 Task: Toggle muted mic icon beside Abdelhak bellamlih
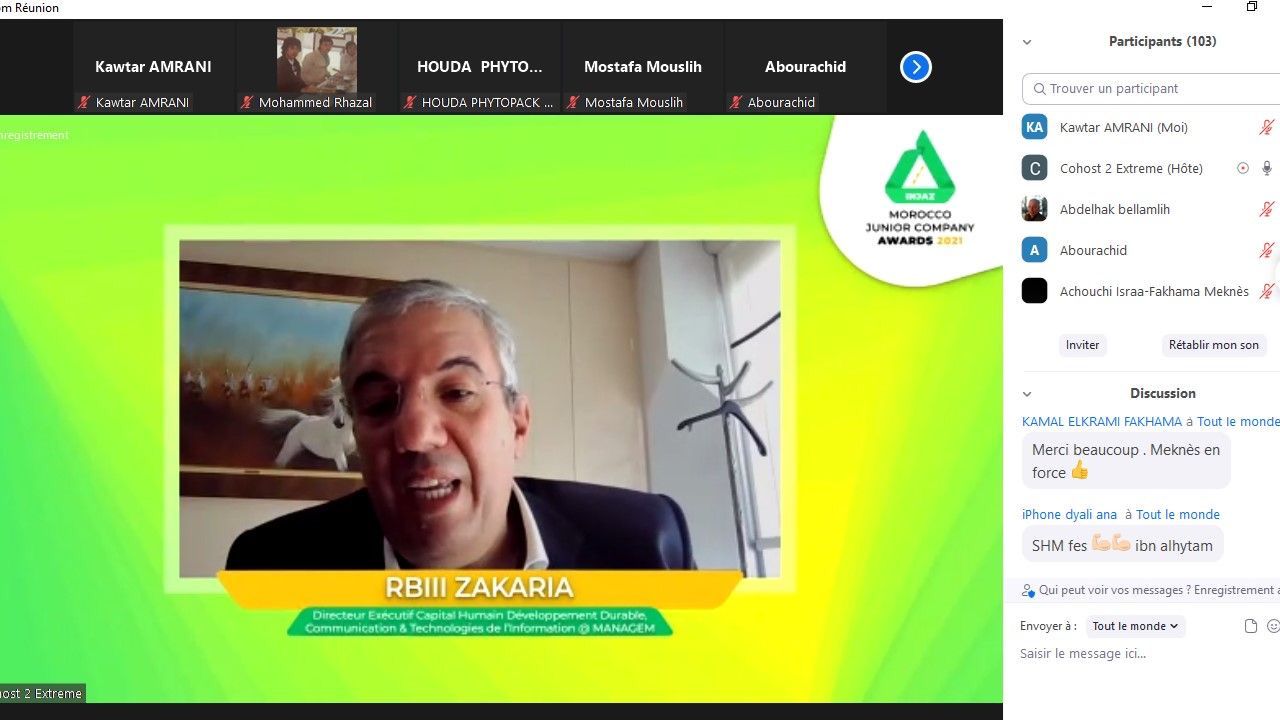(x=1266, y=209)
